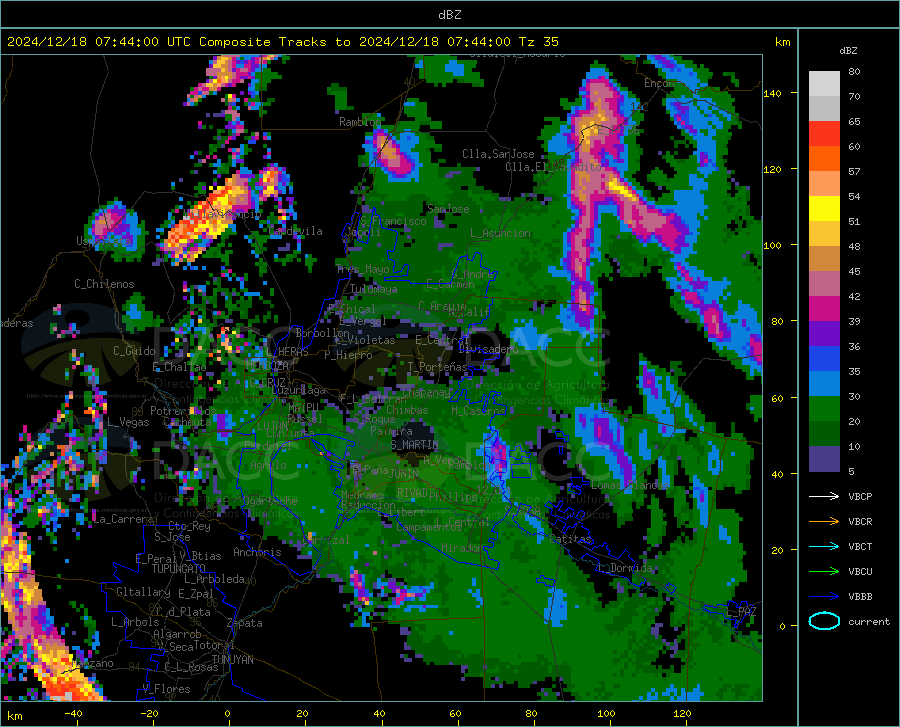
Task: Pick the orange swatch between 60 and 57 dBZ
Action: click(824, 159)
